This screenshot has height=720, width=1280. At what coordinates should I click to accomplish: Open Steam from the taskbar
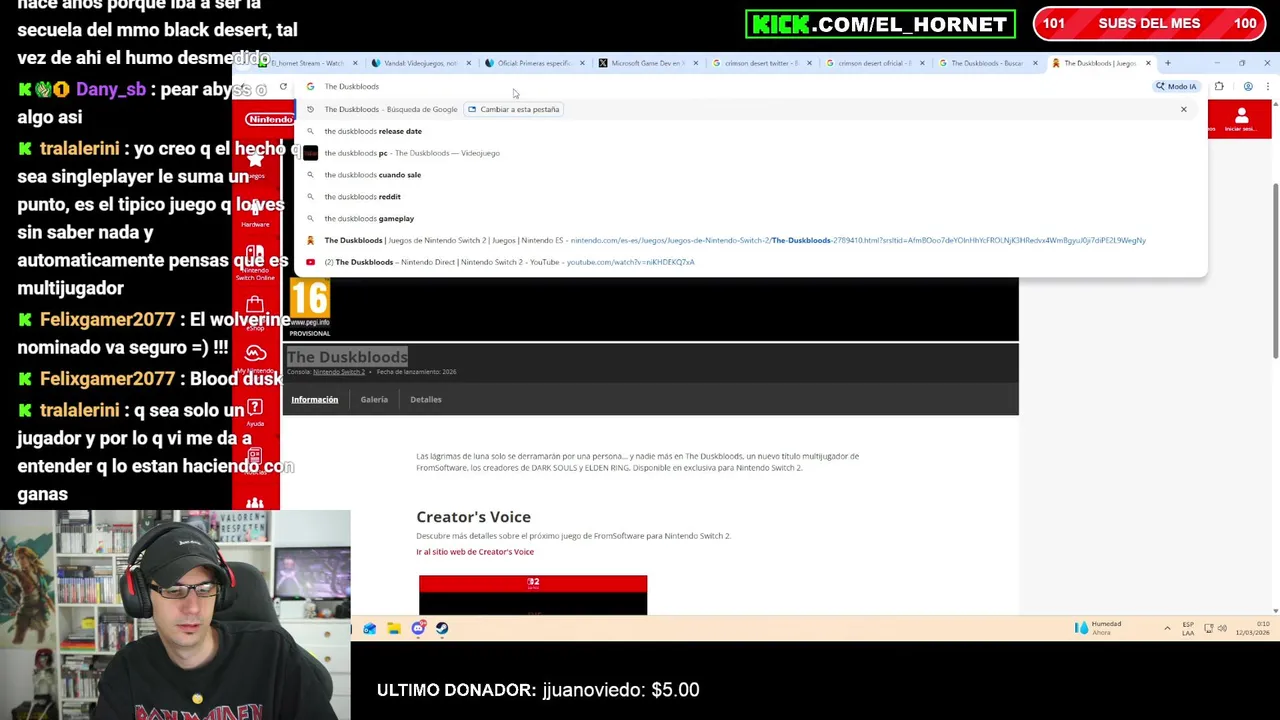(x=442, y=629)
